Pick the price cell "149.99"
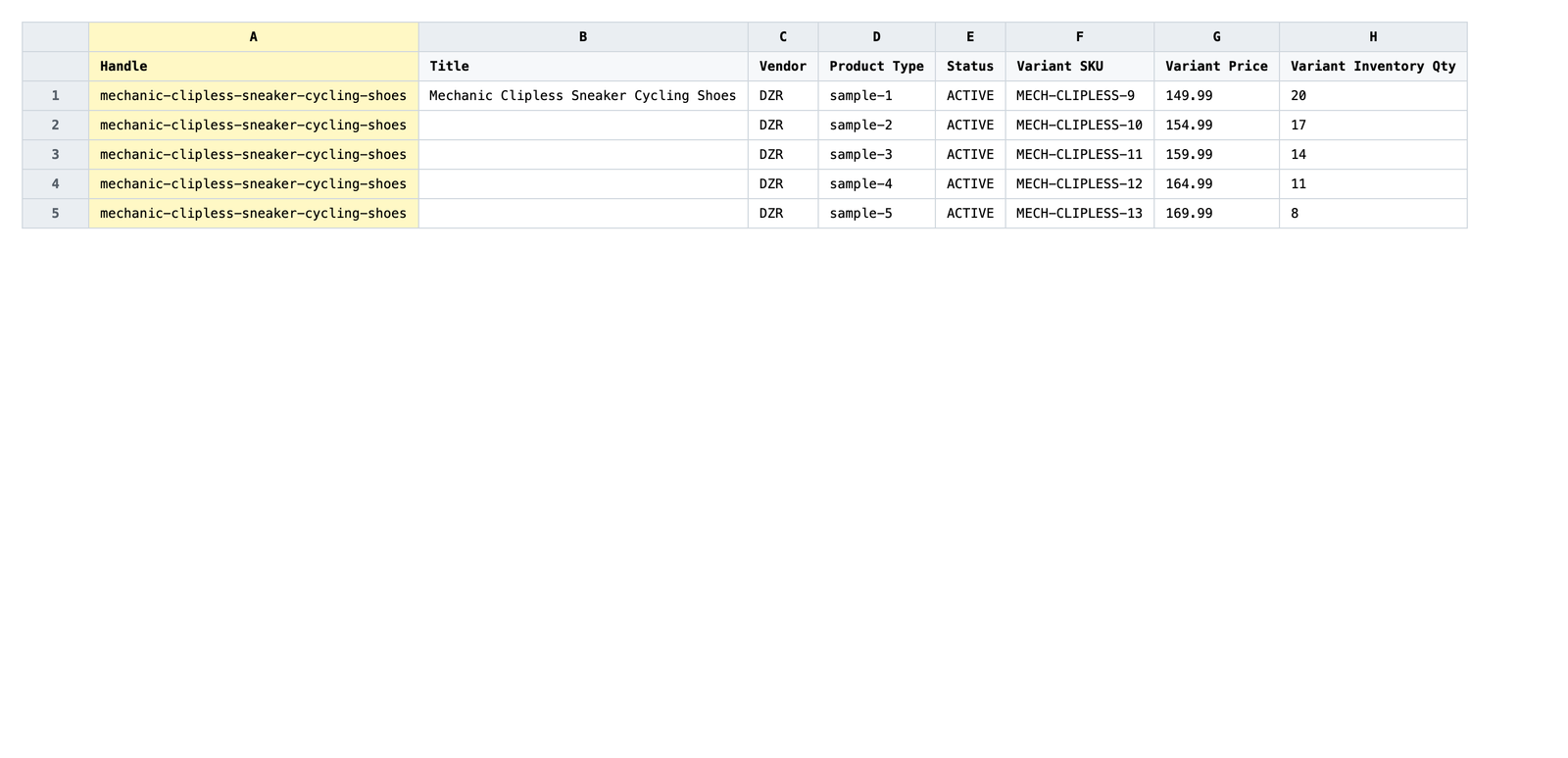The height and width of the screenshot is (758, 1568). 1217,96
